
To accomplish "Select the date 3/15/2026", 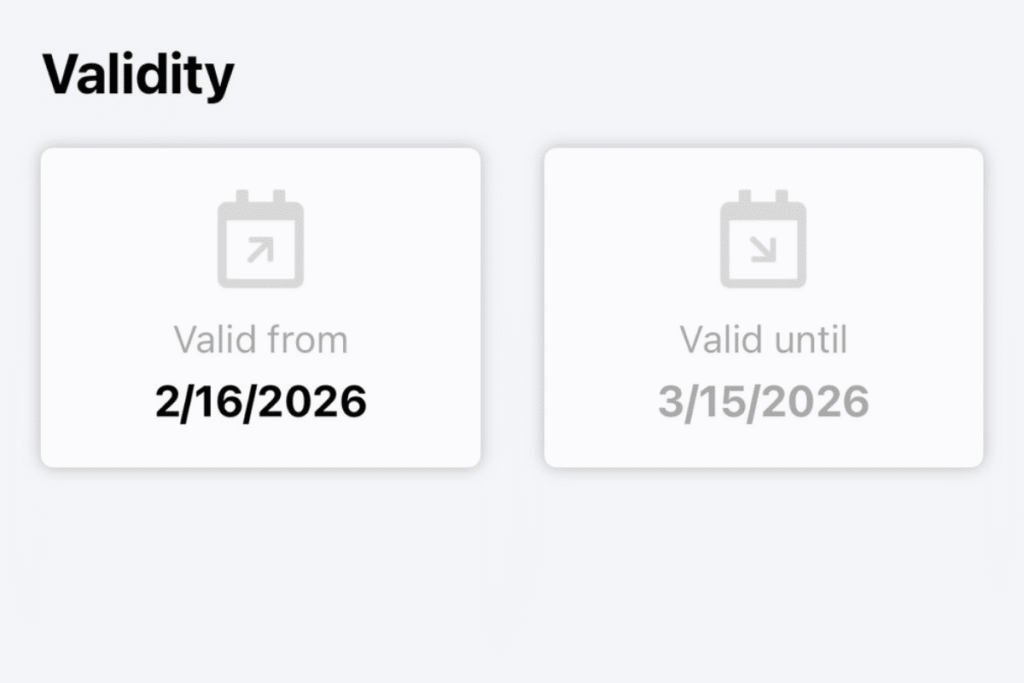I will (765, 400).
